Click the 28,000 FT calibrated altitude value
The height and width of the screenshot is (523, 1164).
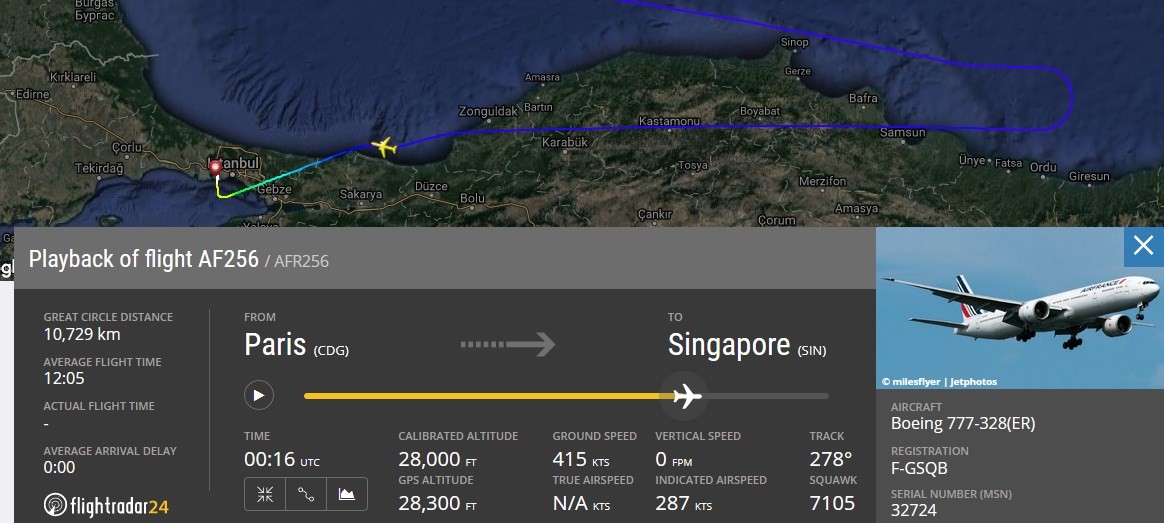point(437,459)
